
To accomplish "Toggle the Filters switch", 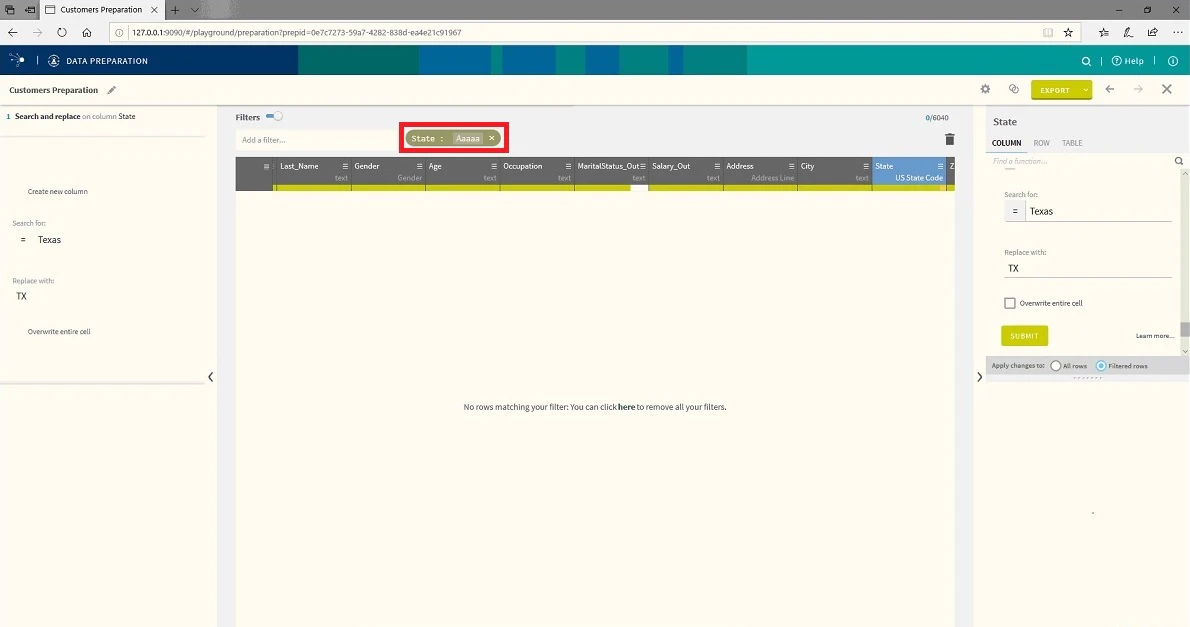I will click(274, 116).
